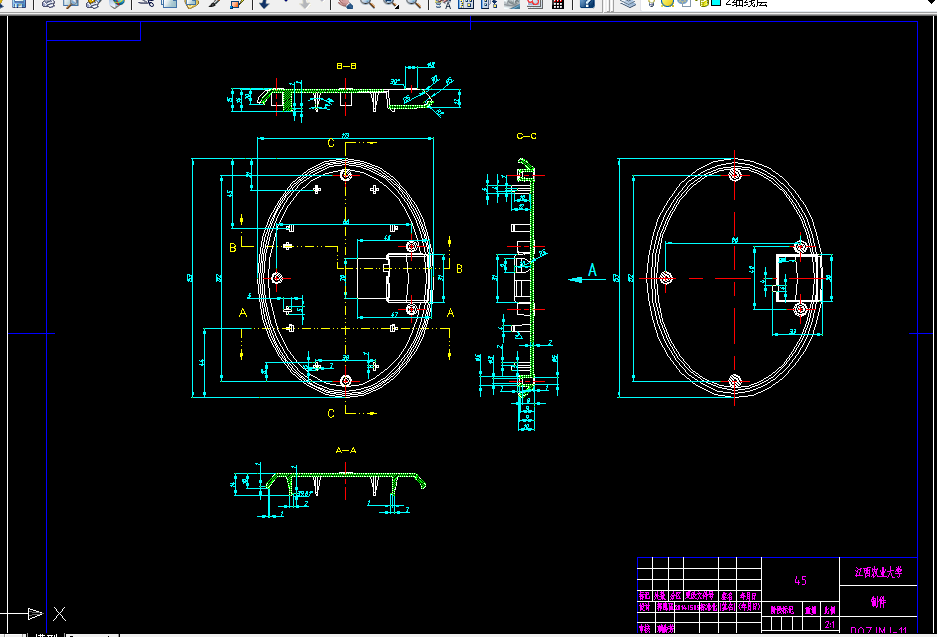Open the Sheet Set Manager icon
Viewport: 937px width, 637px height.
[512, 3]
